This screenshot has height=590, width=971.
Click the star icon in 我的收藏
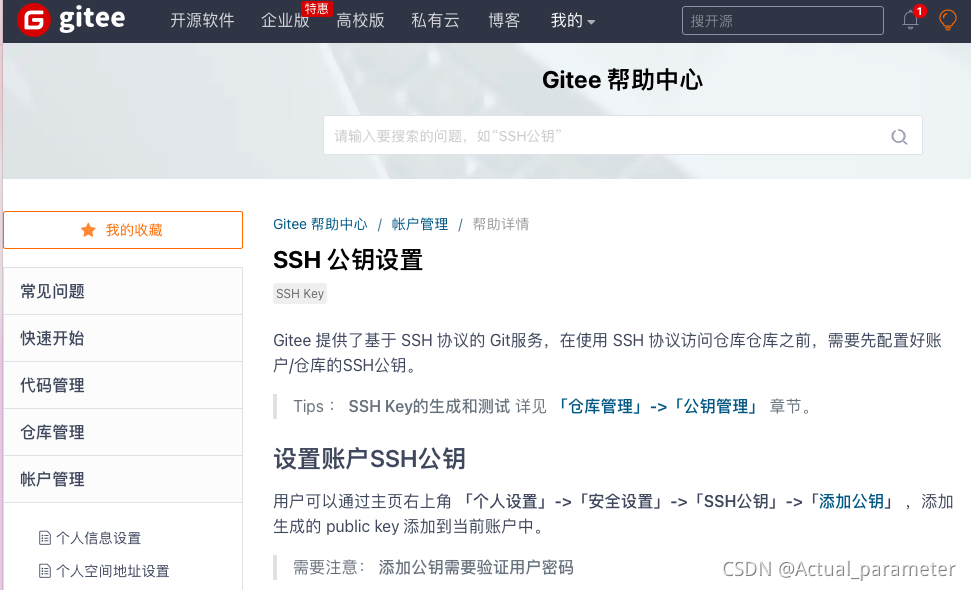pyautogui.click(x=88, y=230)
